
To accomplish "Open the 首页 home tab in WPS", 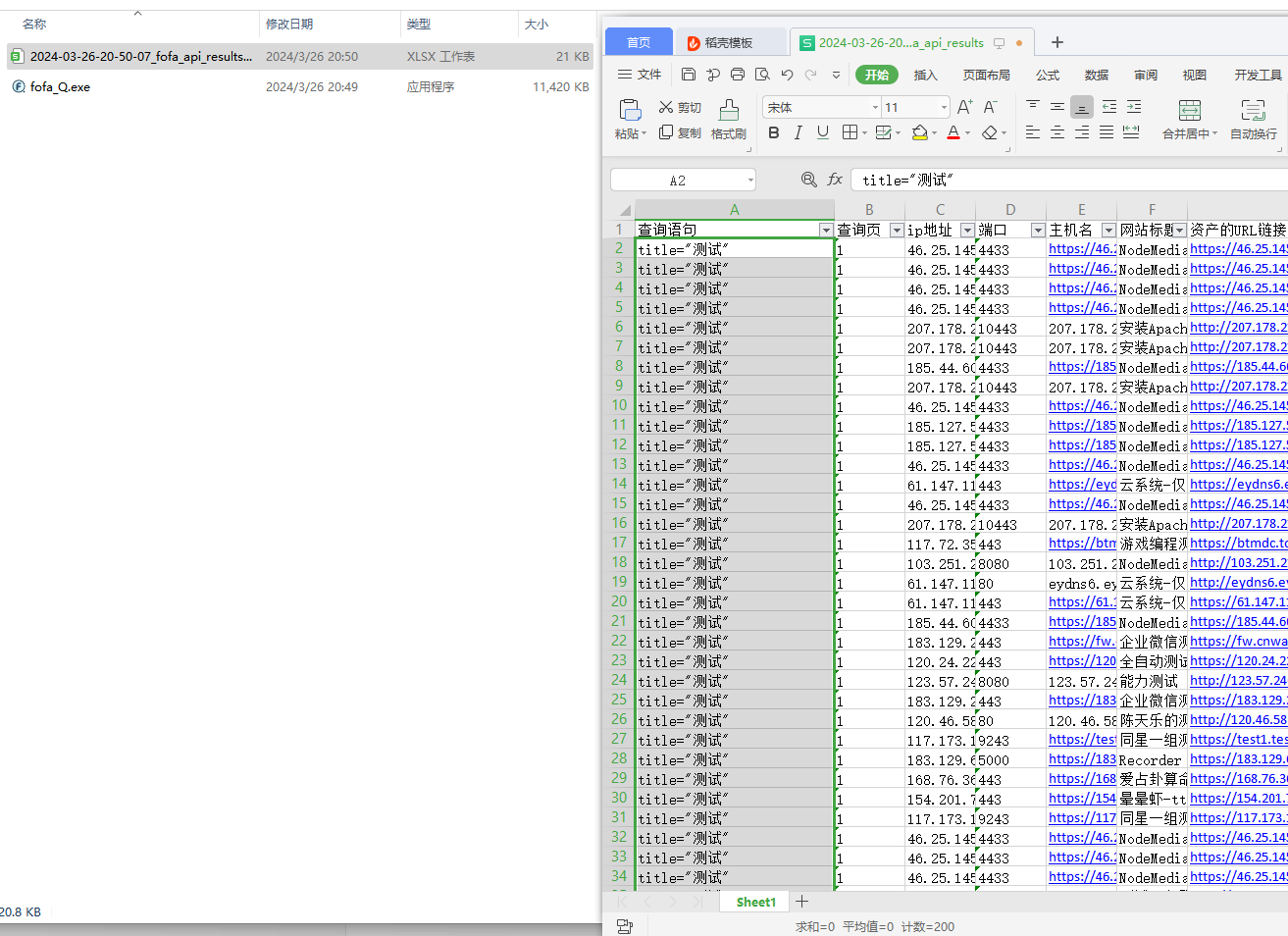I will [x=639, y=42].
